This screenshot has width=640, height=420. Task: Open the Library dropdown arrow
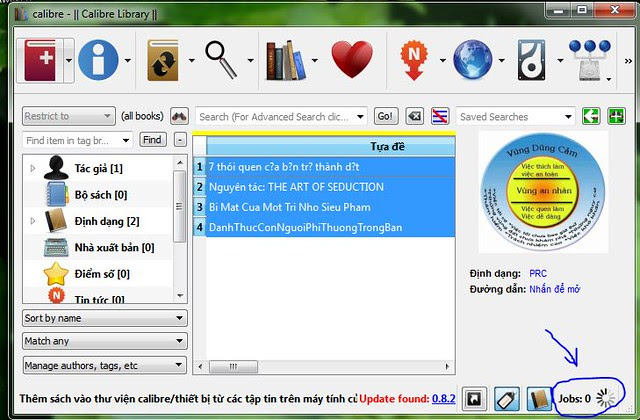pyautogui.click(x=315, y=60)
